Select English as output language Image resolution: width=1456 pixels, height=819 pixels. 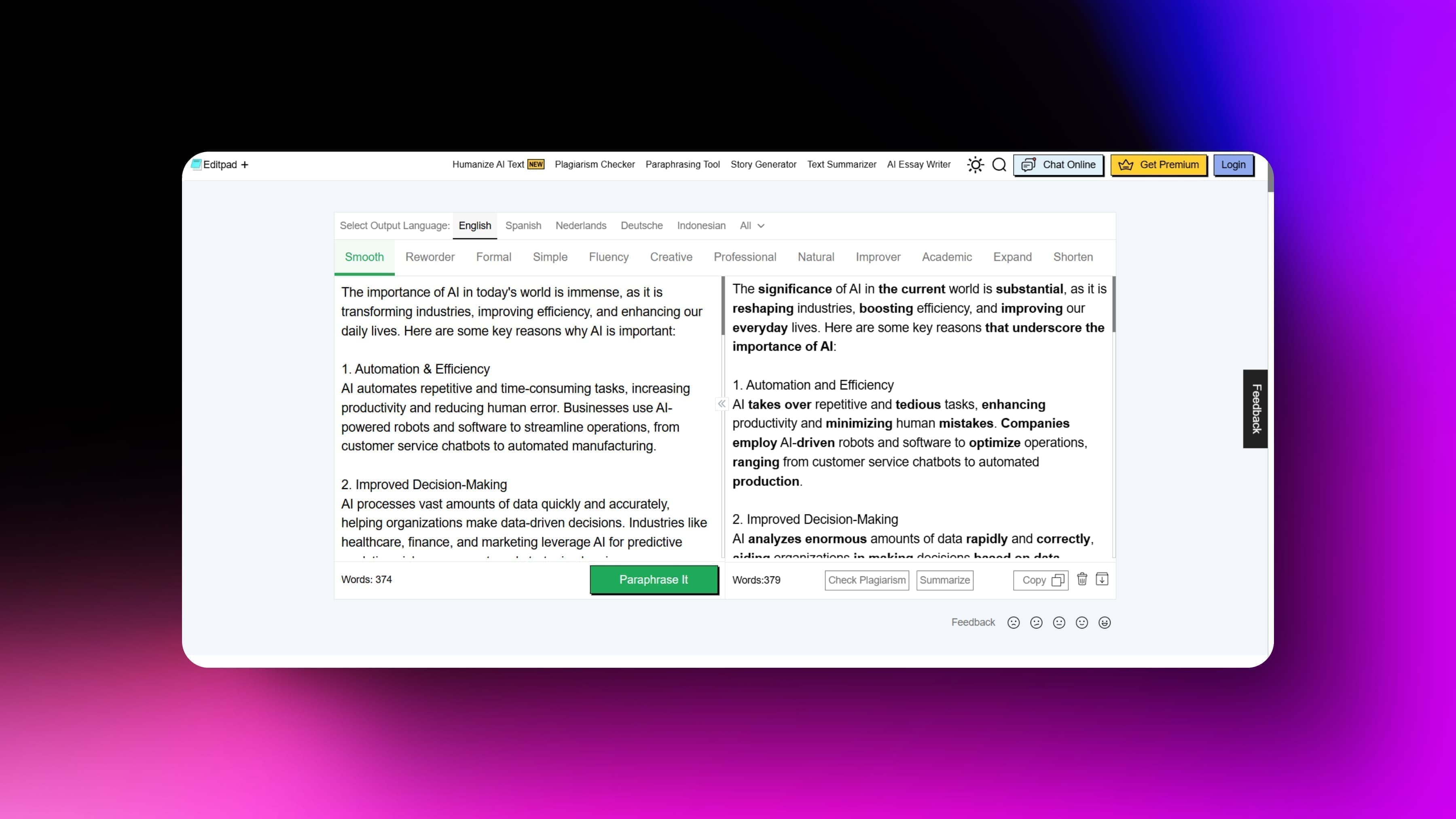(474, 225)
